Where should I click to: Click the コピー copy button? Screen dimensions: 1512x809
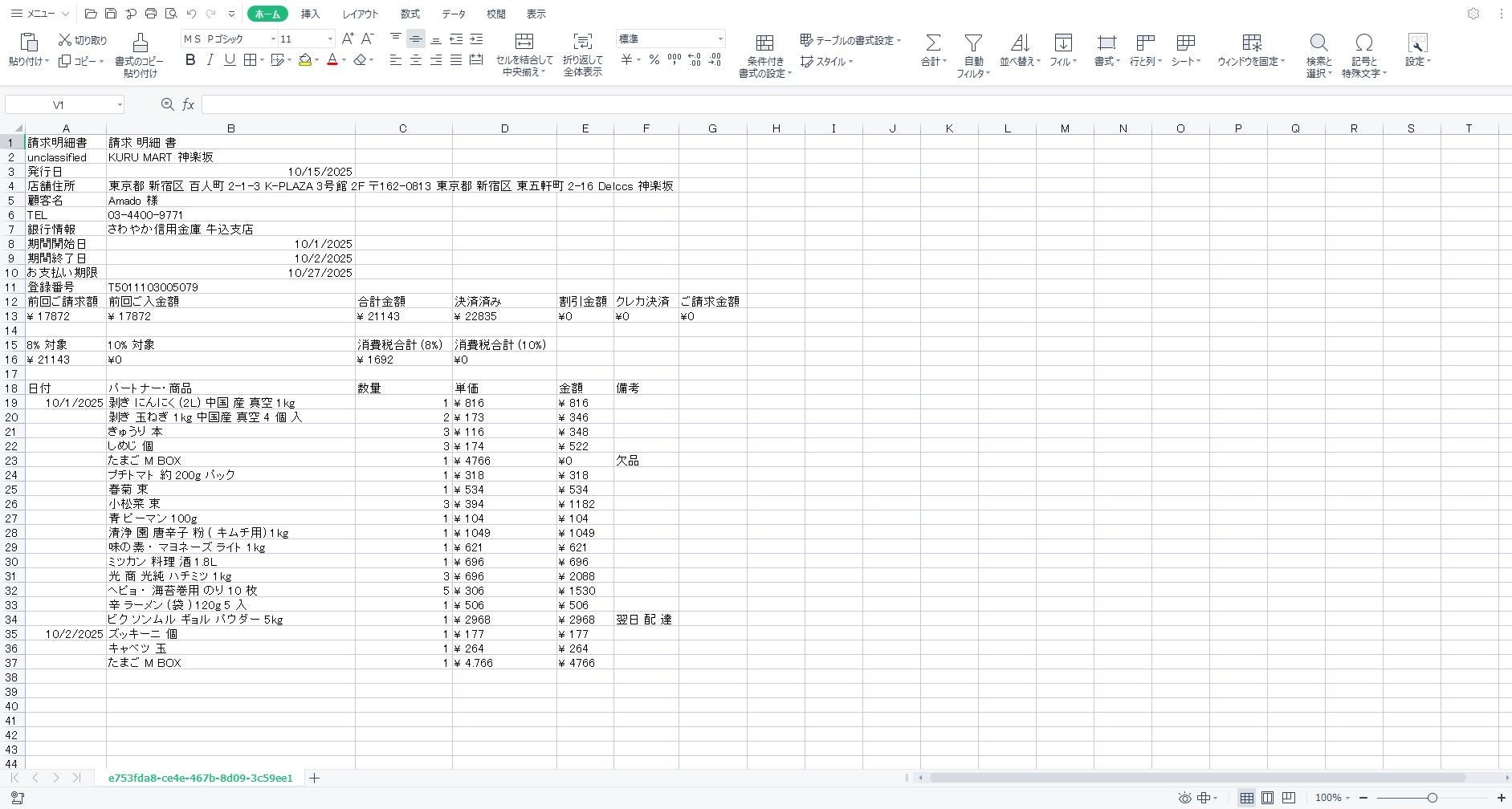tap(80, 62)
